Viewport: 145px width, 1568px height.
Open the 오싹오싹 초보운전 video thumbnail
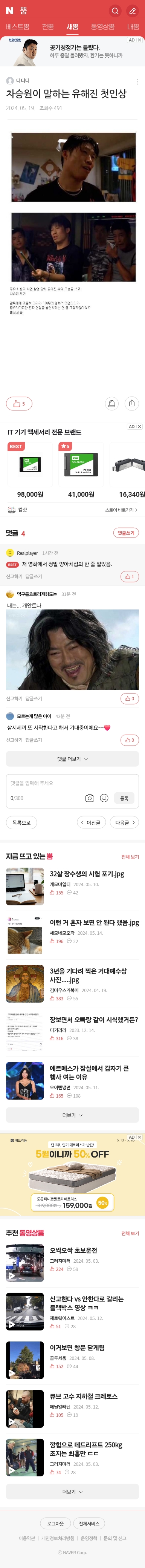point(25,1263)
